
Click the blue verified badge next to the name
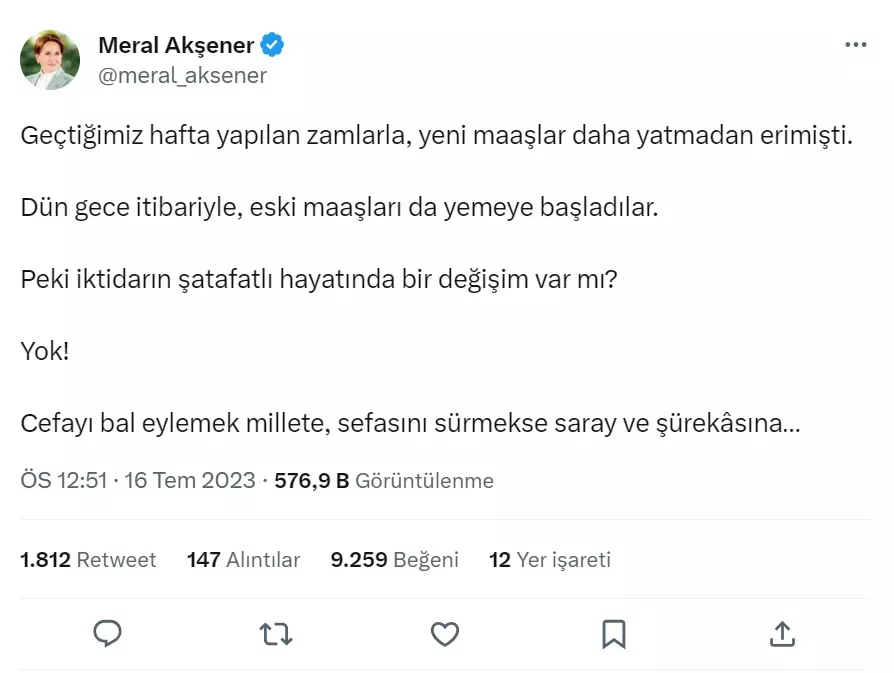pos(271,44)
